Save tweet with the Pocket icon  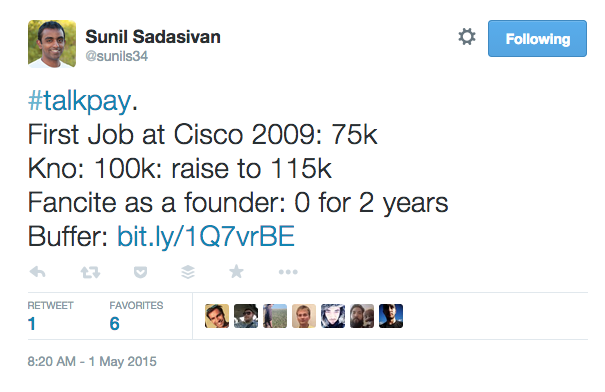140,272
